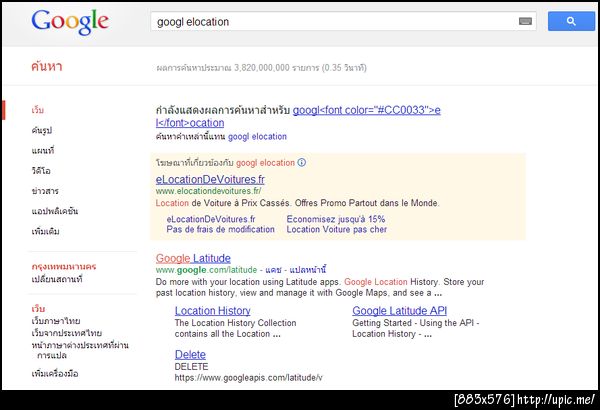Click 'googl elocation' search instead link

257,137
